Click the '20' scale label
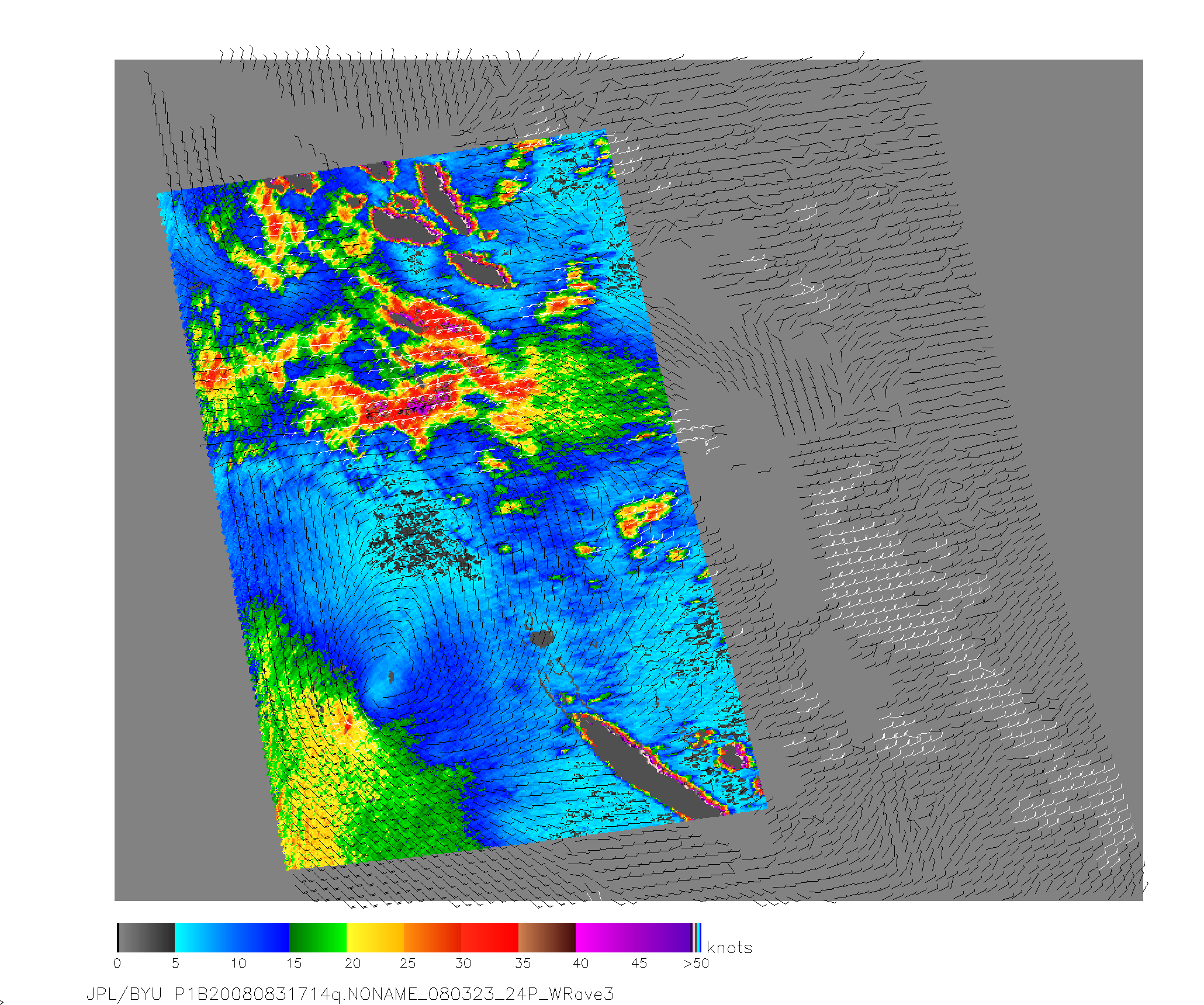The width and height of the screenshot is (1204, 1005). click(x=352, y=964)
